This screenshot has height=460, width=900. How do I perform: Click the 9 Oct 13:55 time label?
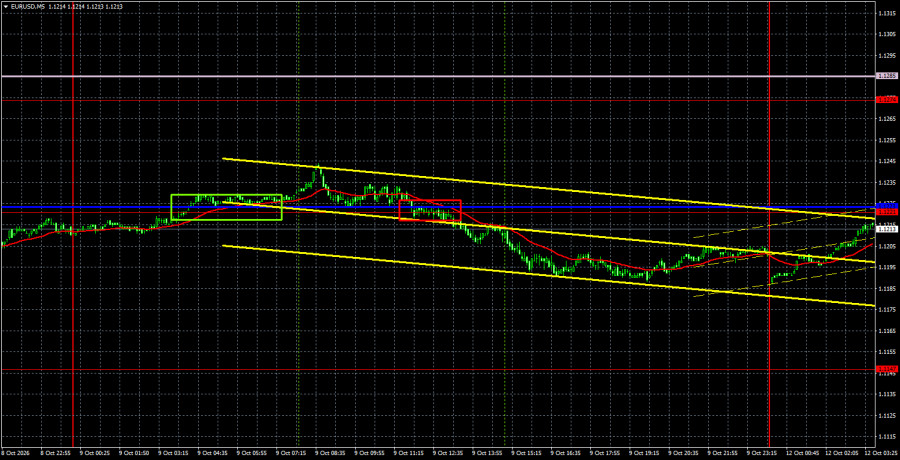(x=486, y=453)
